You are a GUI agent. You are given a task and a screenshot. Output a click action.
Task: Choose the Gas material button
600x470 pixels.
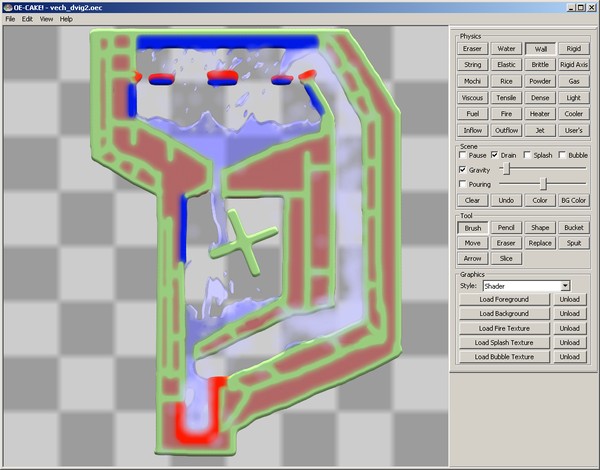(x=573, y=80)
